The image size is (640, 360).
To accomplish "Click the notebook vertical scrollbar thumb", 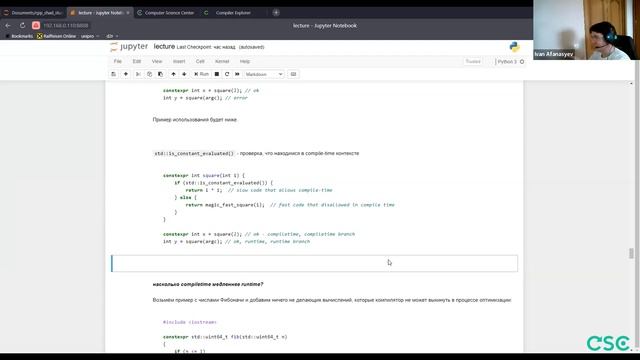I will 631,253.
